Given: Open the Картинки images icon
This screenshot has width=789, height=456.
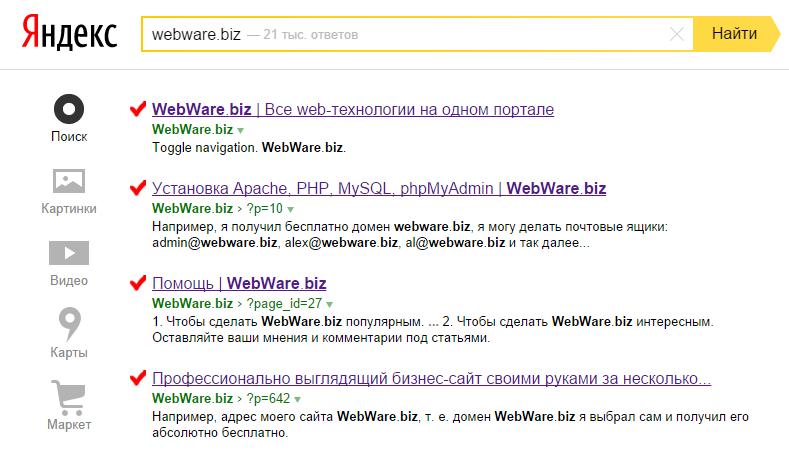Looking at the screenshot, I should [x=69, y=181].
